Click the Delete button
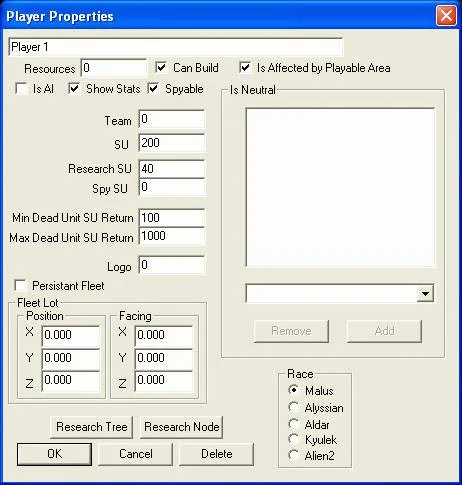This screenshot has height=485, width=462. [217, 454]
